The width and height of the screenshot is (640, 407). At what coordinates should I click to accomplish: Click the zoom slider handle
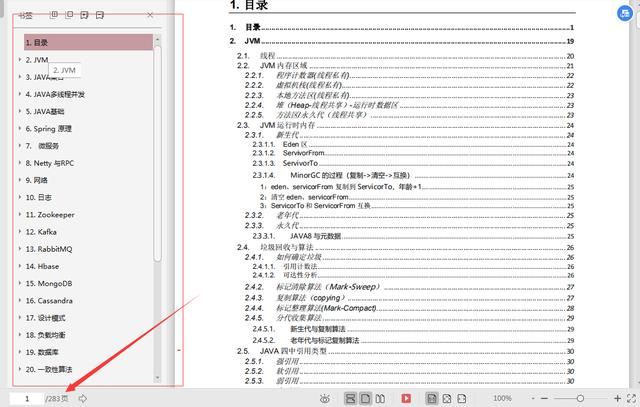click(x=580, y=398)
